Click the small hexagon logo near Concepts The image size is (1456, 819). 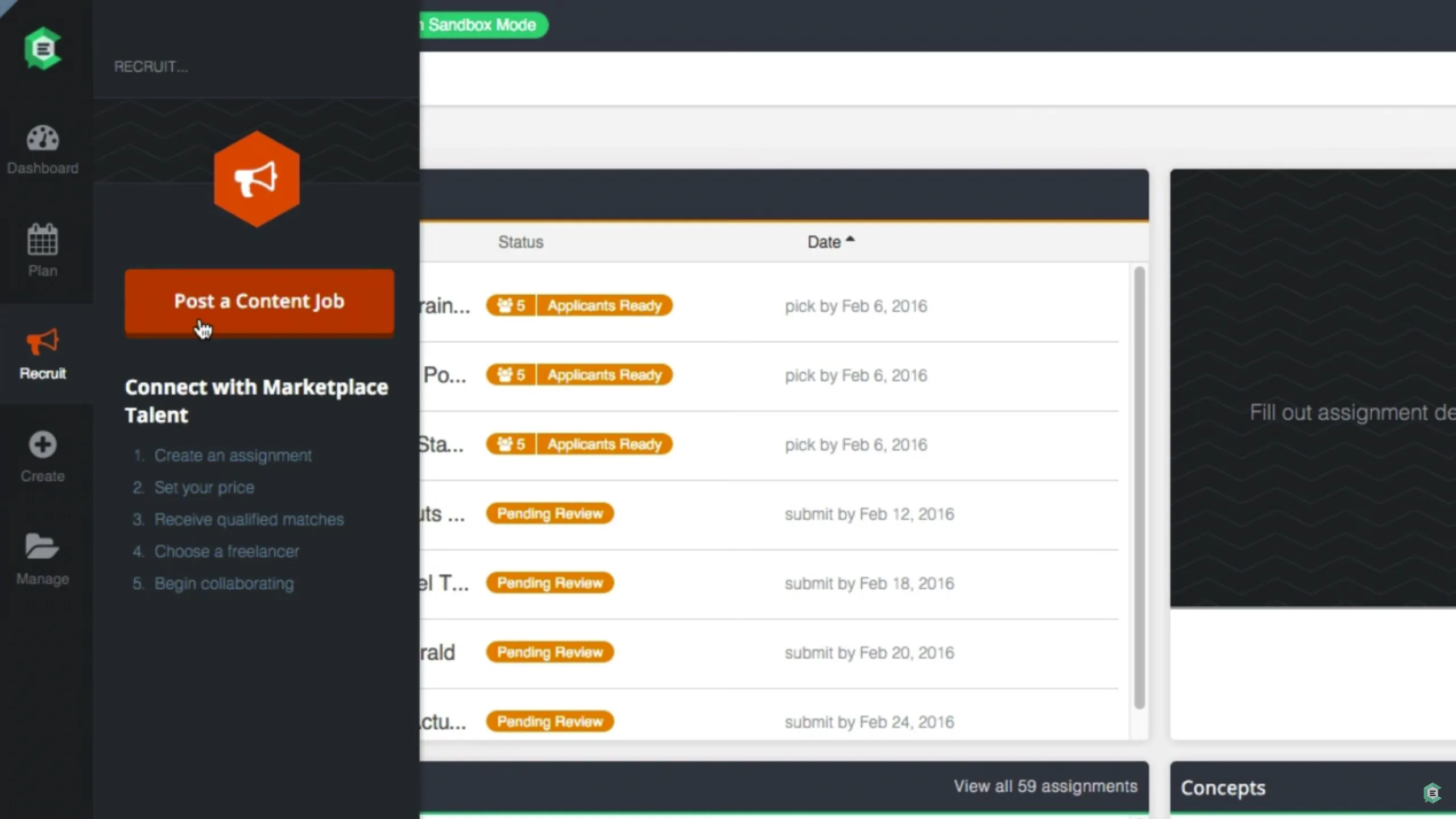coord(1432,793)
